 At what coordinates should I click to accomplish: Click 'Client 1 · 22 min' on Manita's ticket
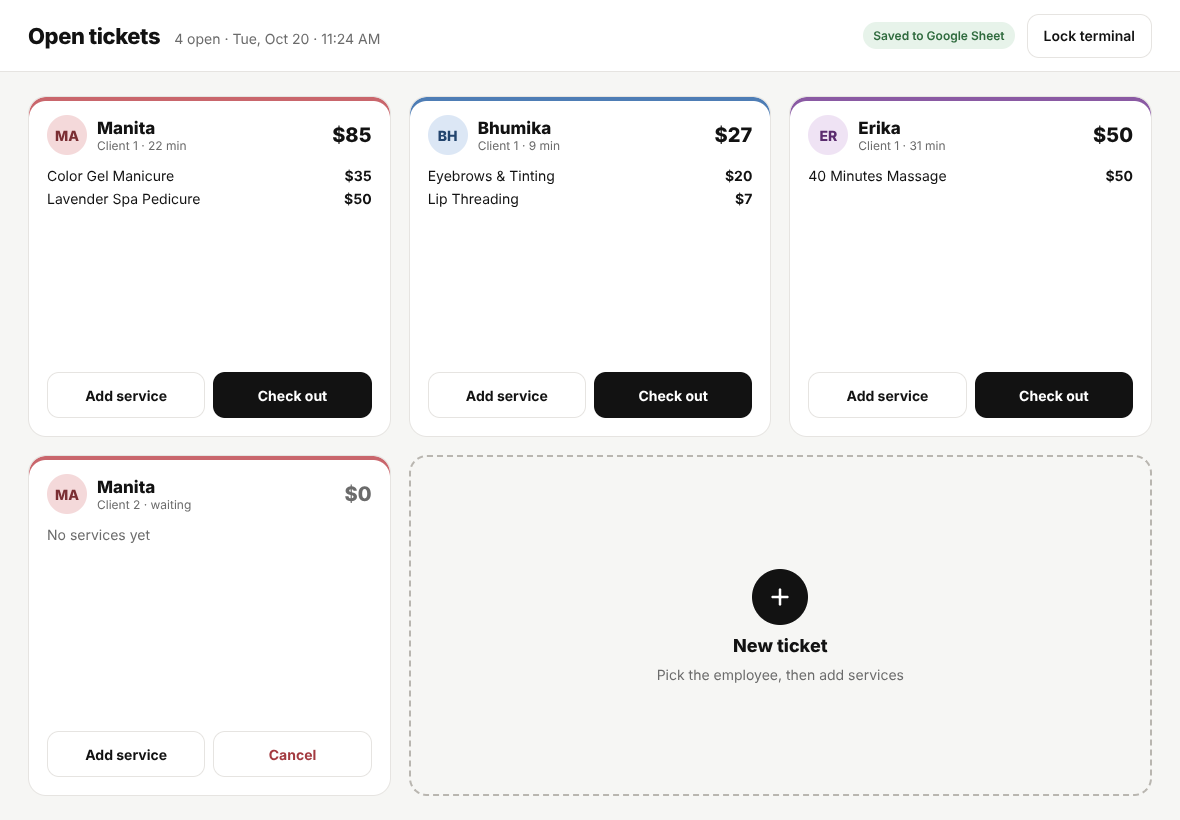141,146
